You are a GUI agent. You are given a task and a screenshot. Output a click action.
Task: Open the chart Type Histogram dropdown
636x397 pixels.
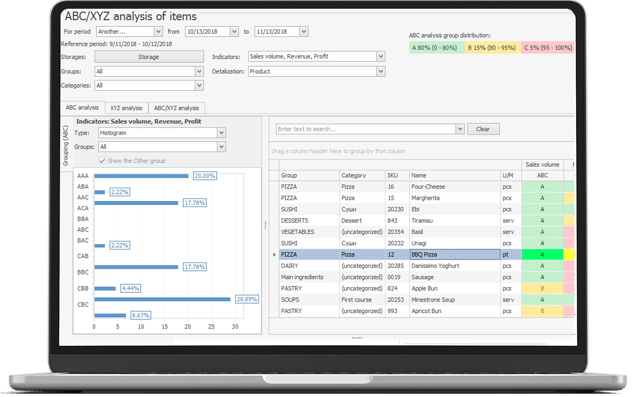pyautogui.click(x=221, y=133)
